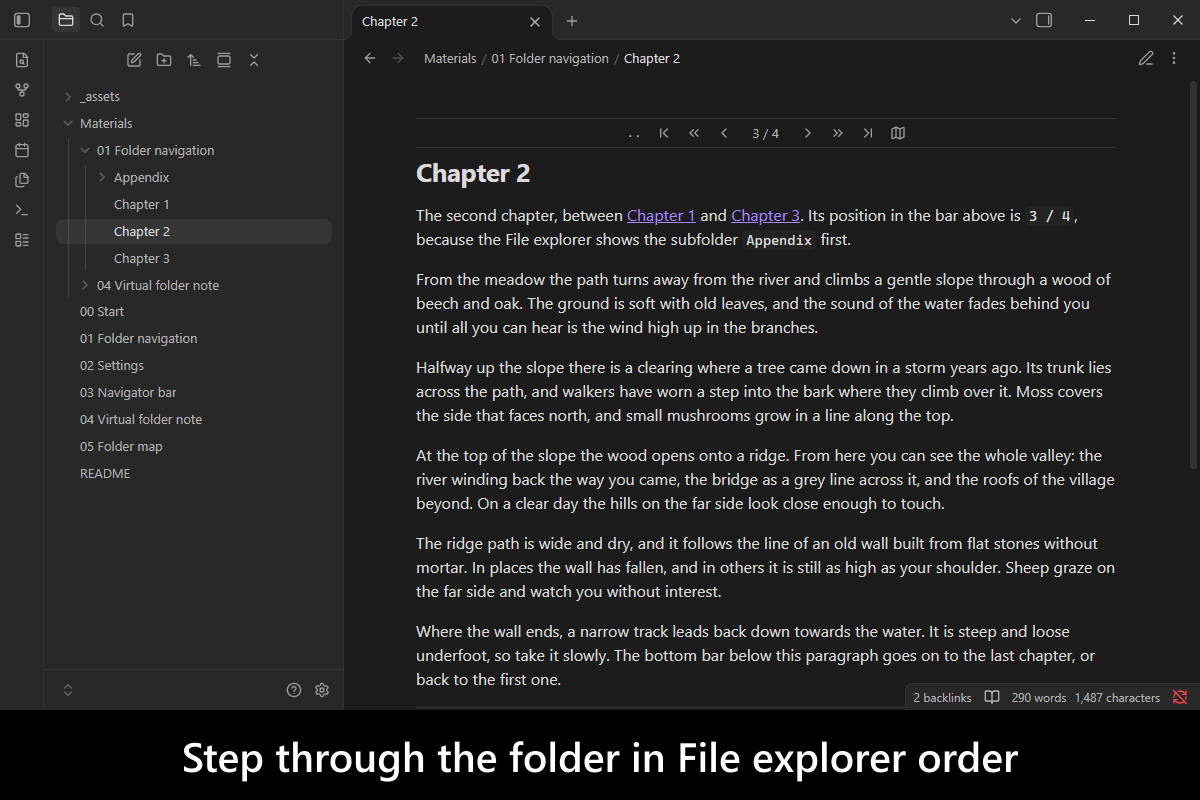
Task: Select Chapter 2 in the file tree
Action: (194, 231)
